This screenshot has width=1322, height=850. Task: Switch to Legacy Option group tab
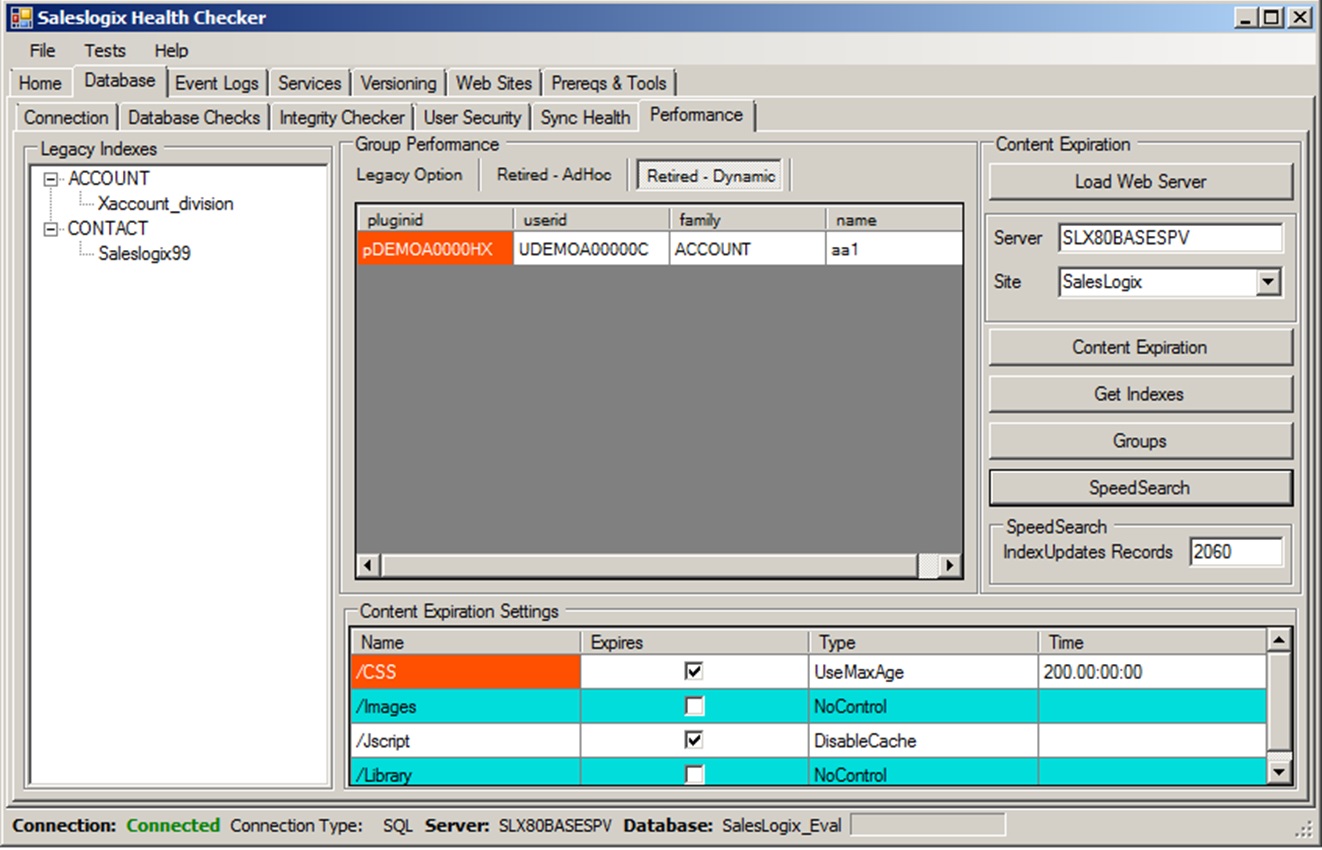409,175
